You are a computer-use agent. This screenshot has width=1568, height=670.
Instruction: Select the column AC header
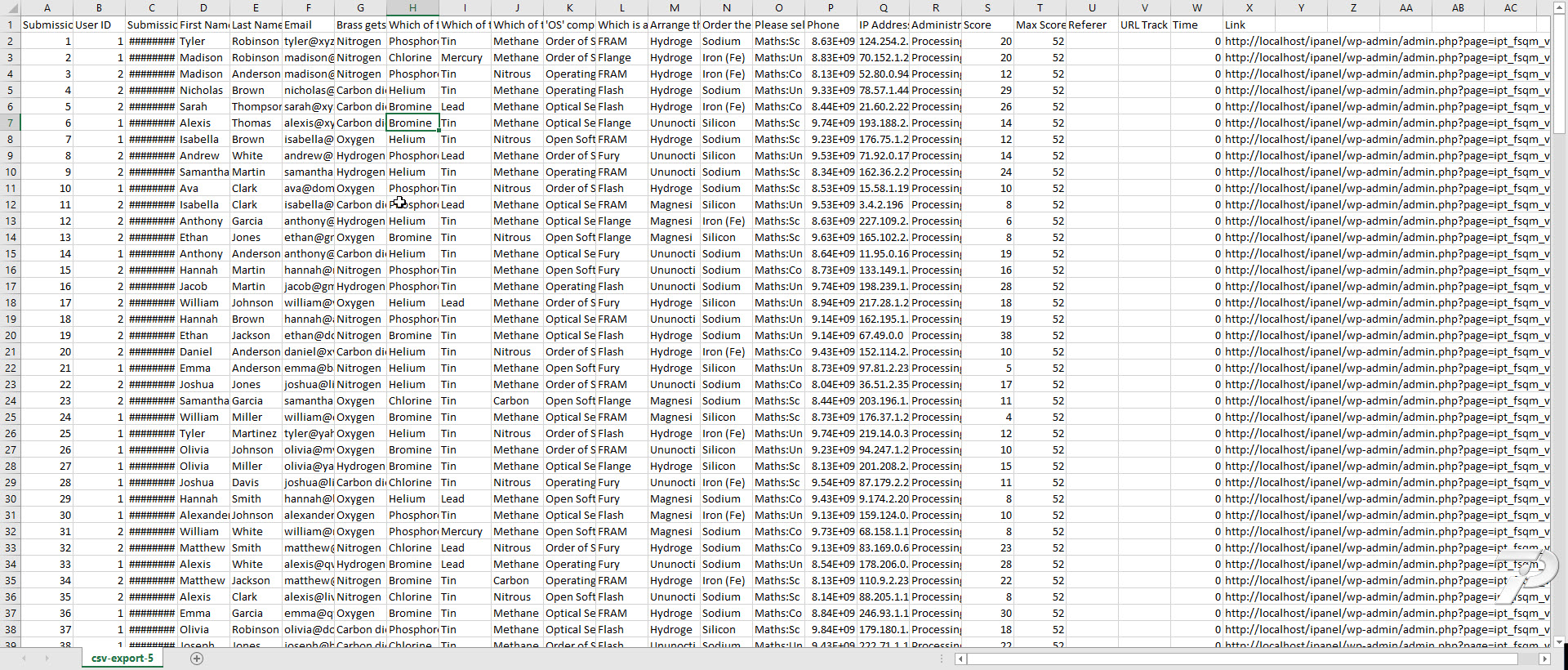1510,8
